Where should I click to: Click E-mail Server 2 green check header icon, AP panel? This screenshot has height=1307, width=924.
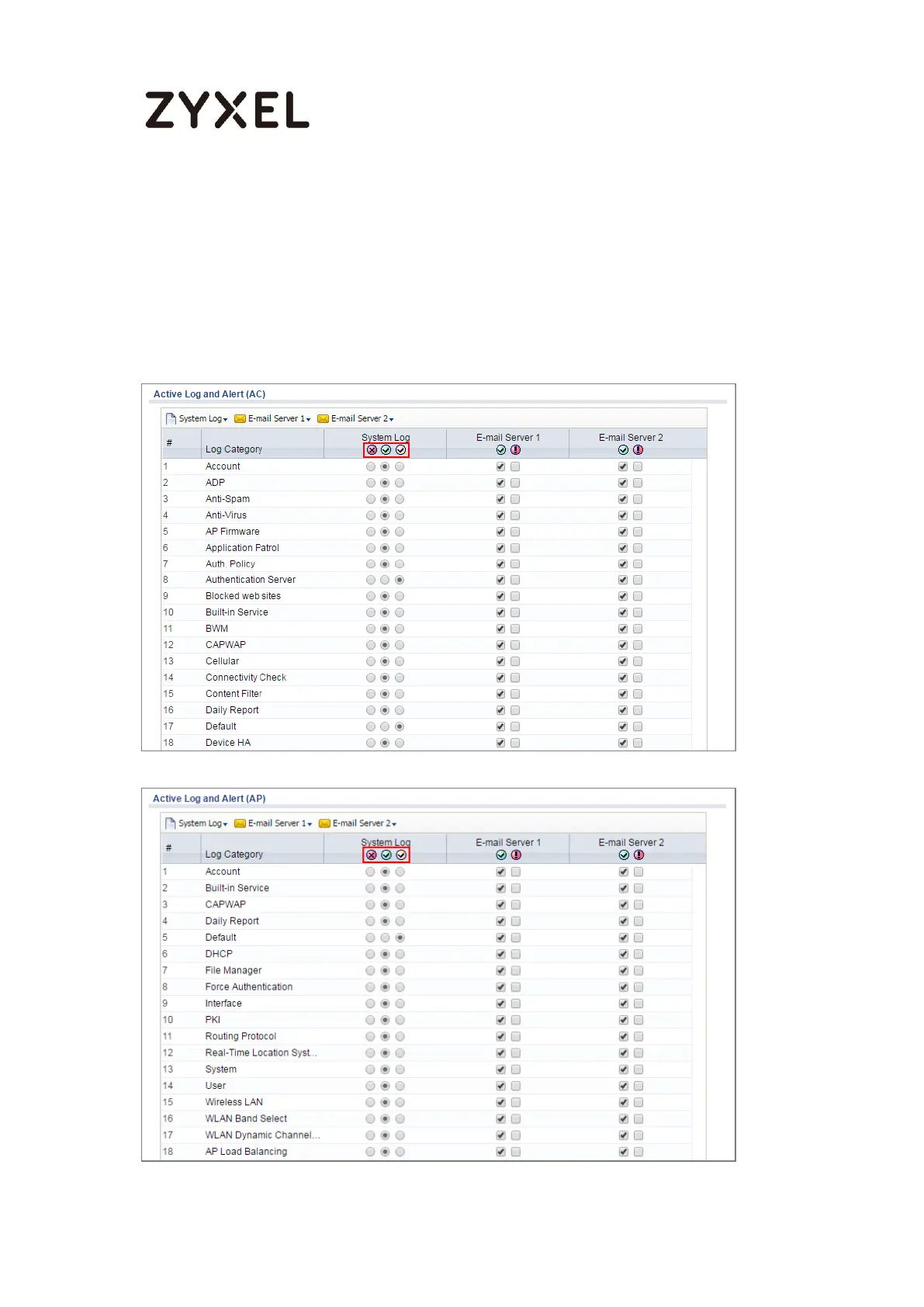[625, 855]
